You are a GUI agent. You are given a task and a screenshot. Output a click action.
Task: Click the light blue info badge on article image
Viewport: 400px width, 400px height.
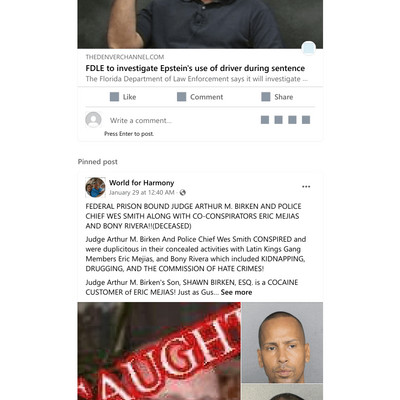309,48
